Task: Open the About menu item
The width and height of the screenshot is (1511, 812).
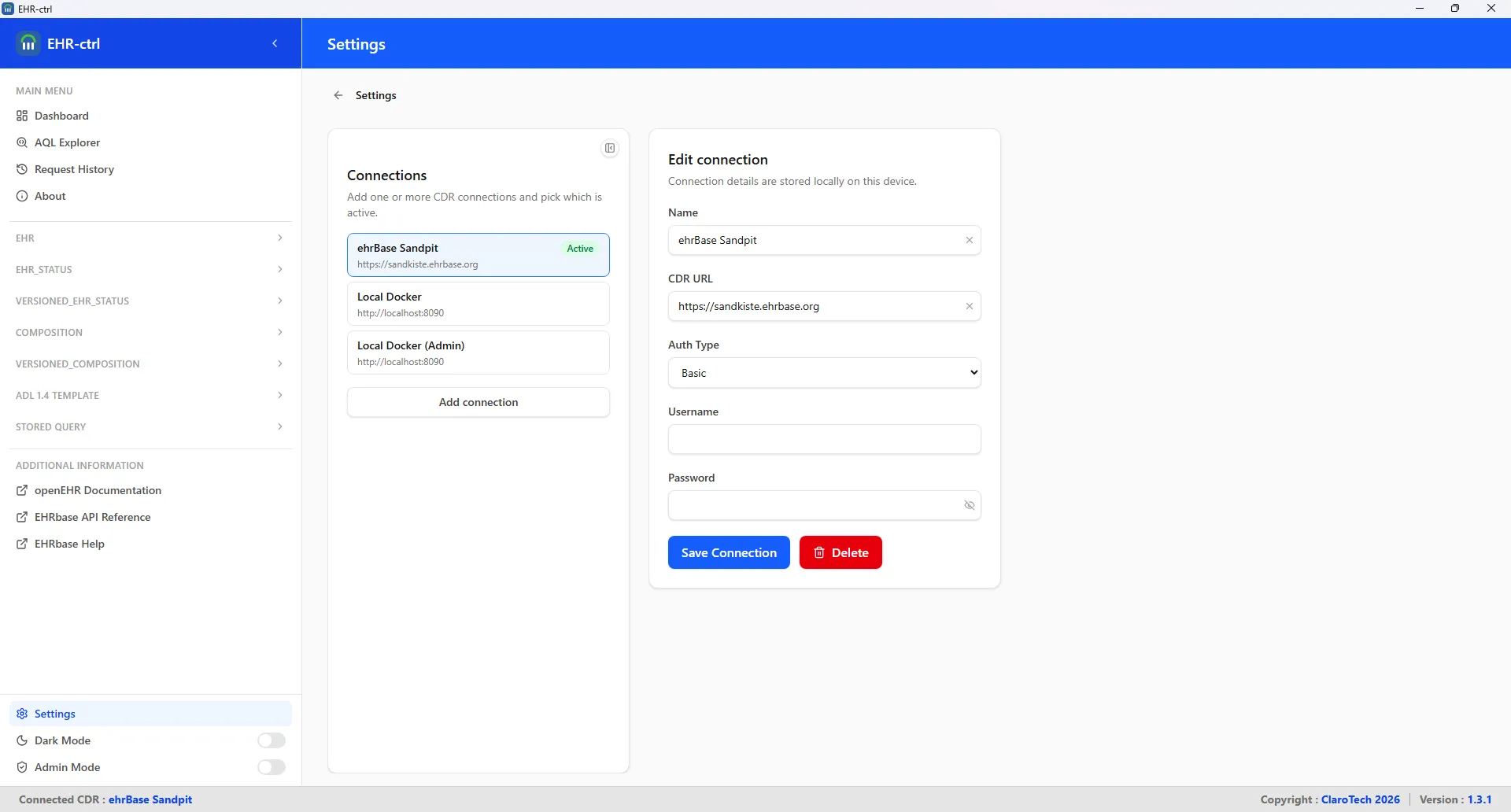Action: [150, 196]
